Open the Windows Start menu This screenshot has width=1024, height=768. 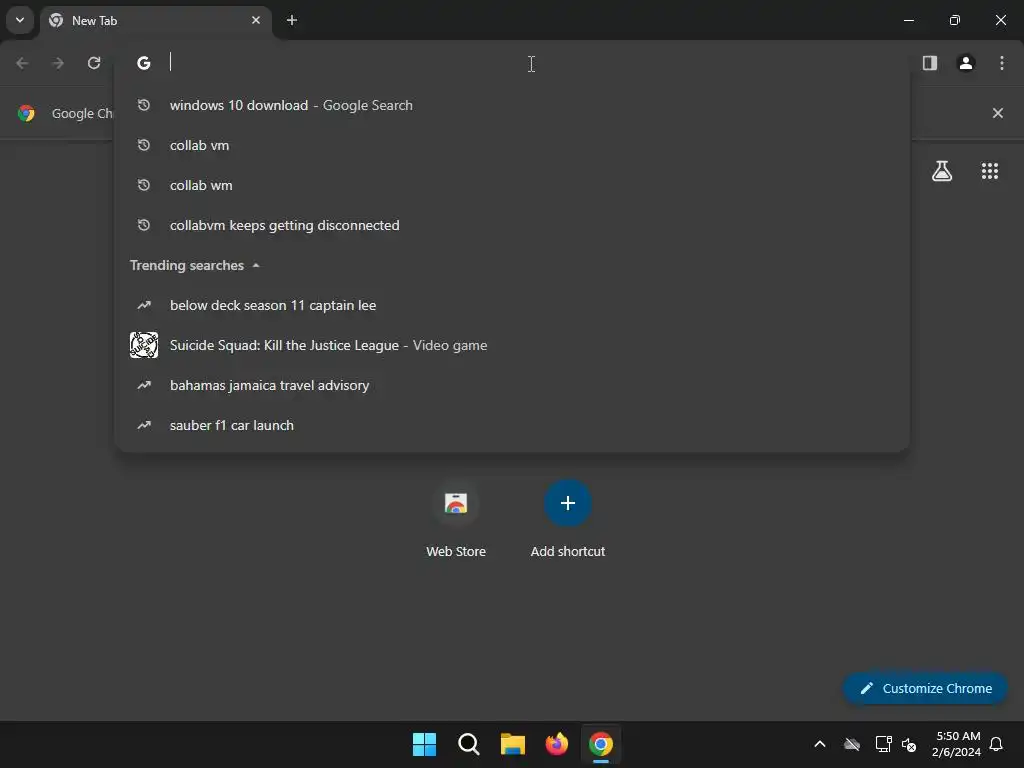point(424,744)
